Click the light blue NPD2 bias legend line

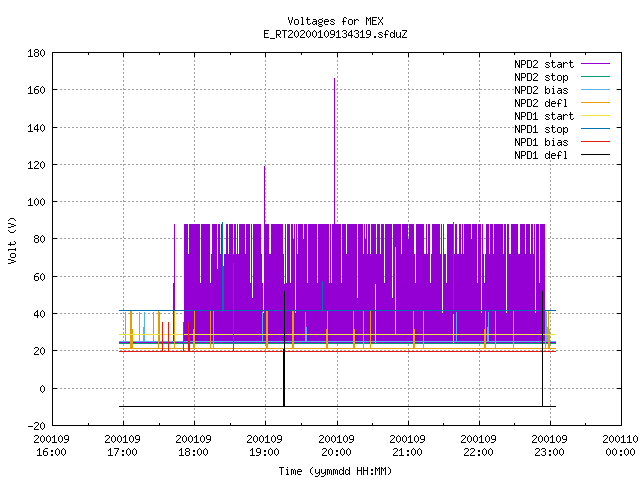(596, 90)
